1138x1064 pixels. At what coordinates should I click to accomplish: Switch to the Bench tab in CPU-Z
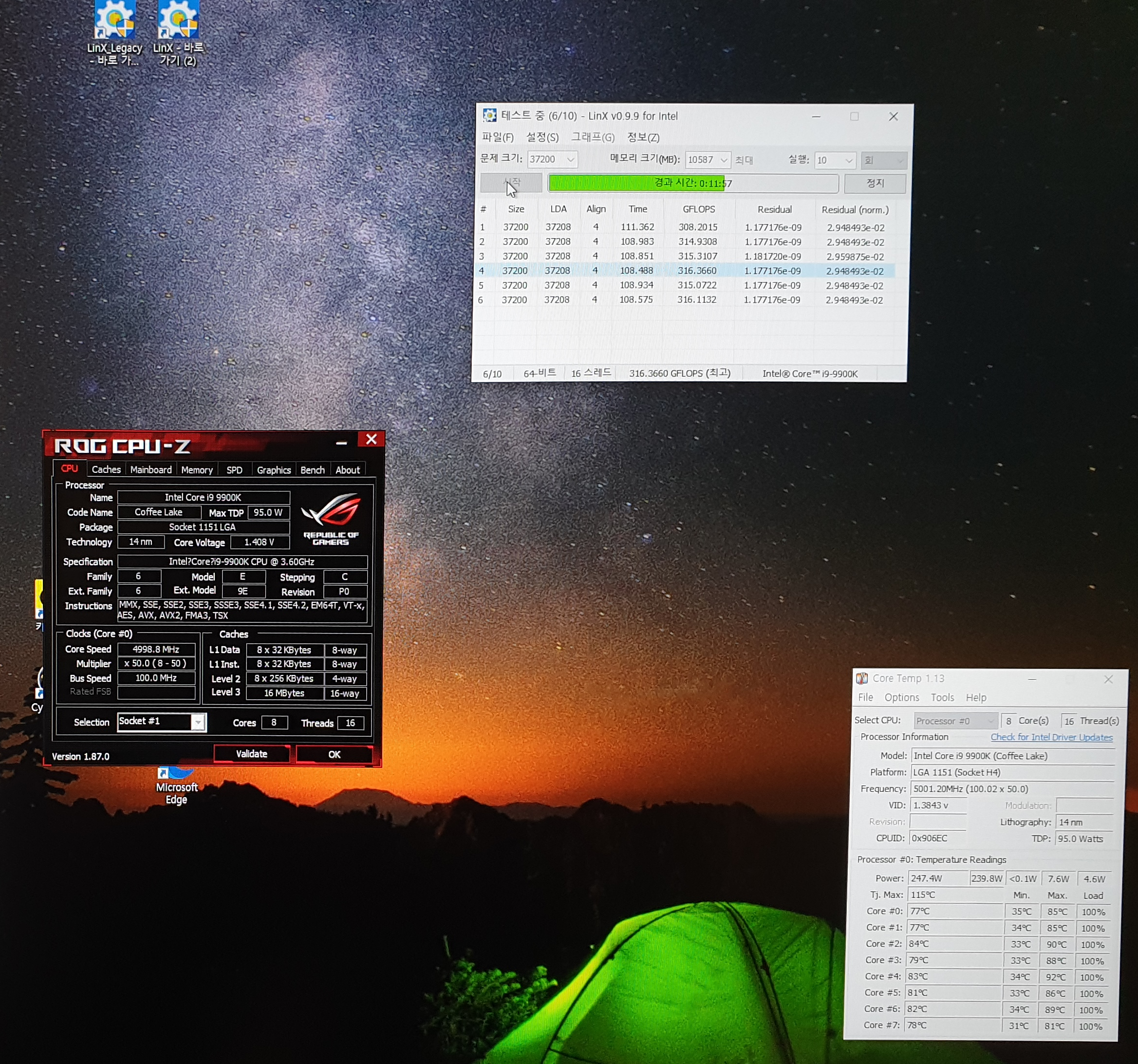coord(313,469)
